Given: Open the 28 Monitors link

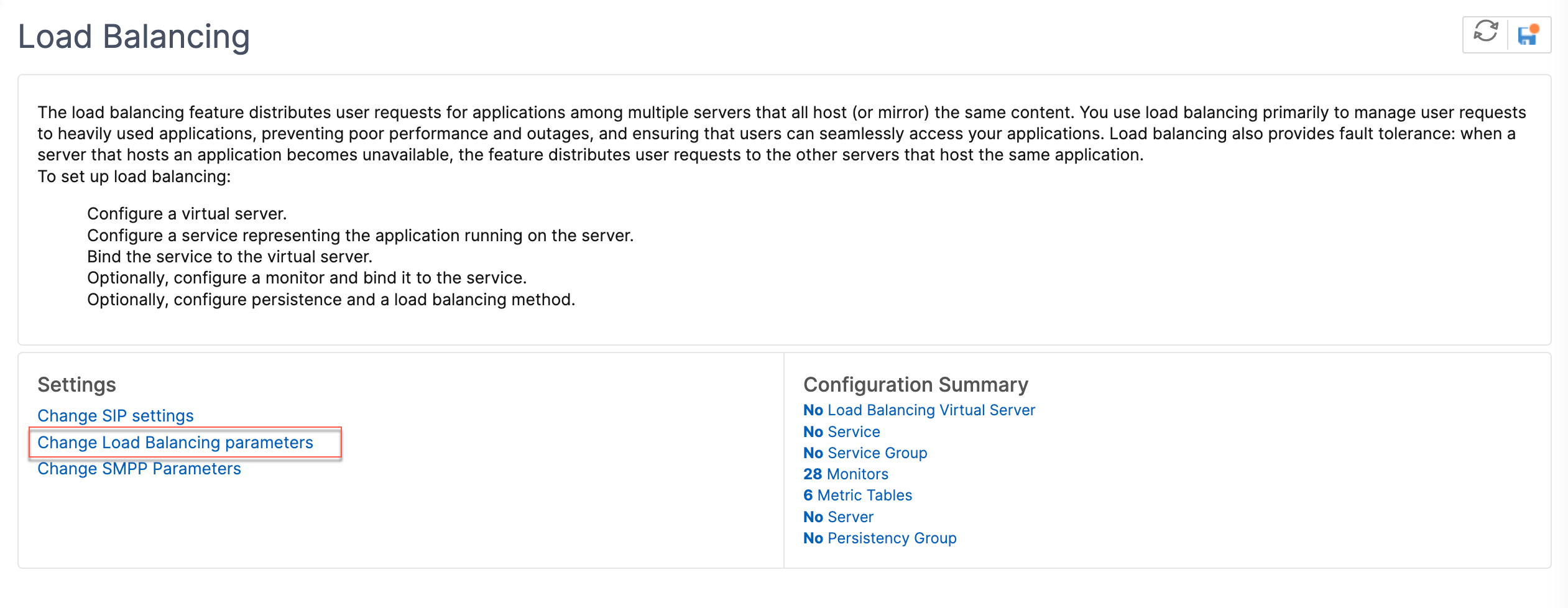Looking at the screenshot, I should coord(846,474).
